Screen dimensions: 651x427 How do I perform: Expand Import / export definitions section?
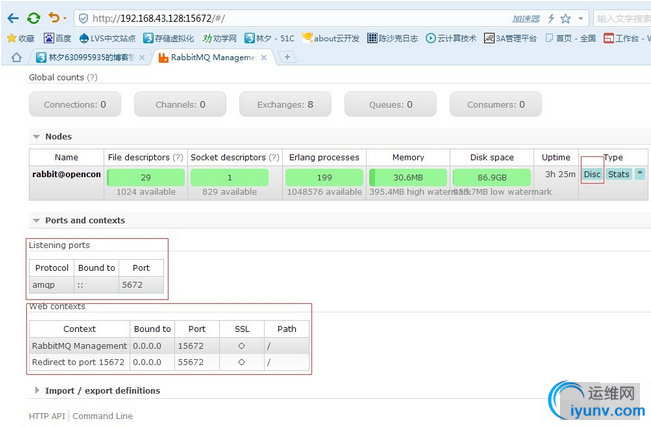tap(96, 391)
